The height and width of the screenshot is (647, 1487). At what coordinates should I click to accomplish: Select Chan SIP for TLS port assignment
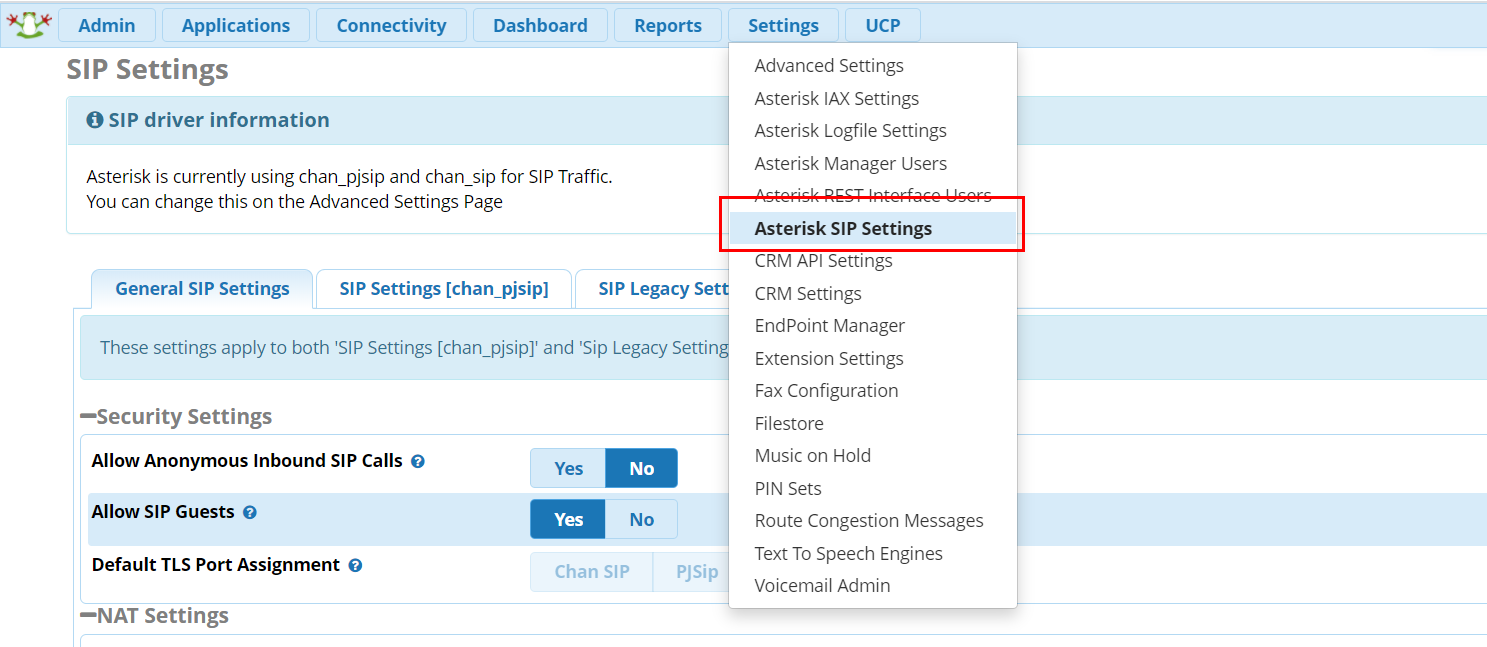pyautogui.click(x=592, y=572)
